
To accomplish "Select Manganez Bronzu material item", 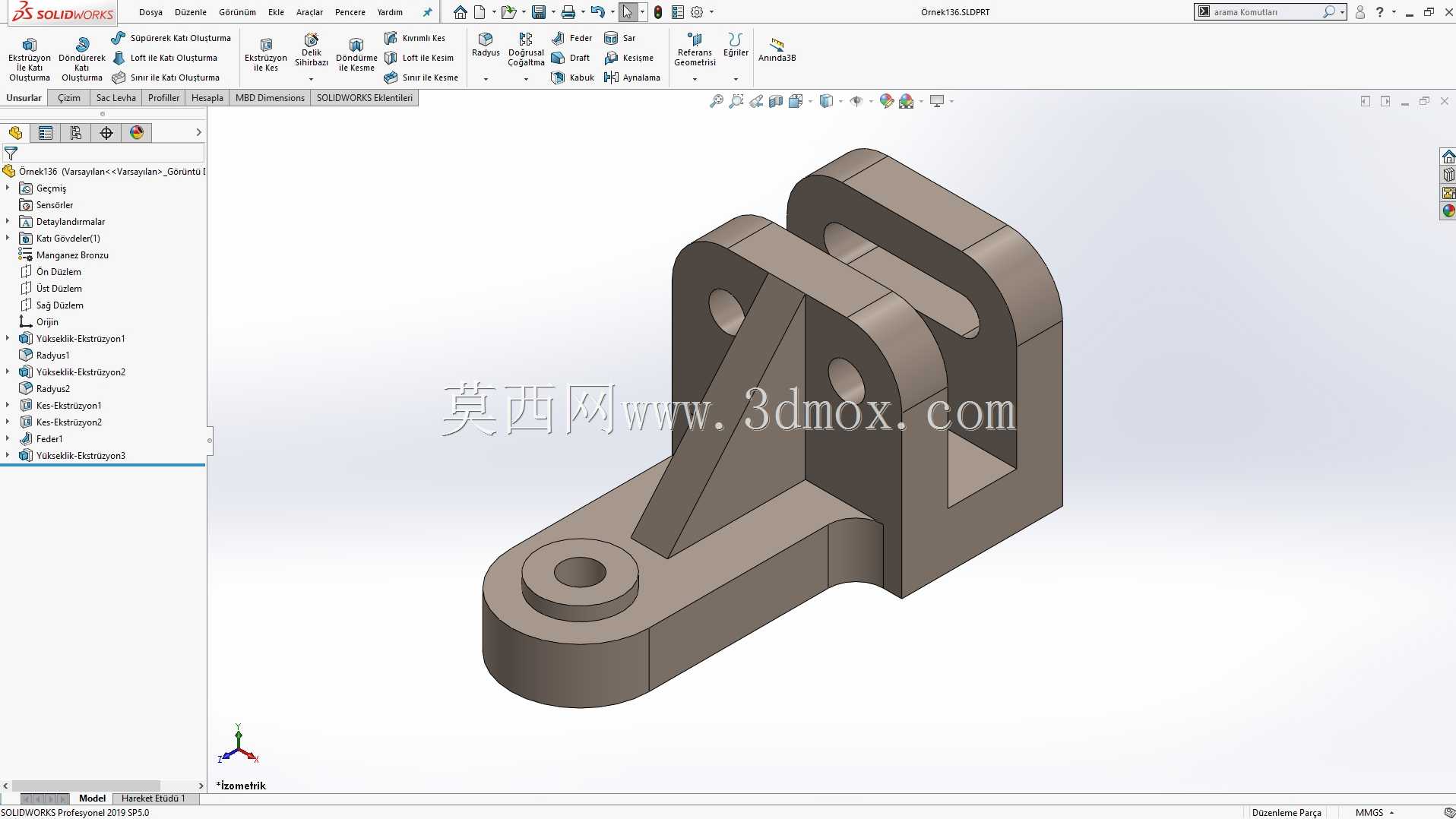I will tap(64, 255).
